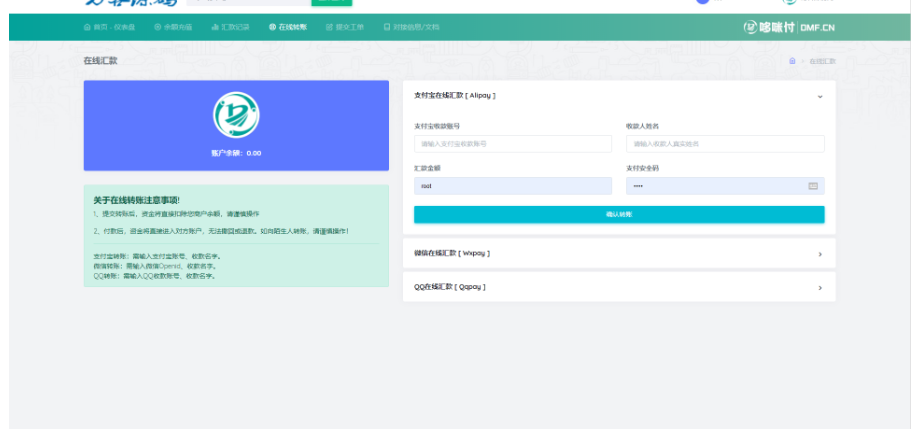Open 对接信息/文档 nav item
The image size is (912, 429).
pos(411,27)
